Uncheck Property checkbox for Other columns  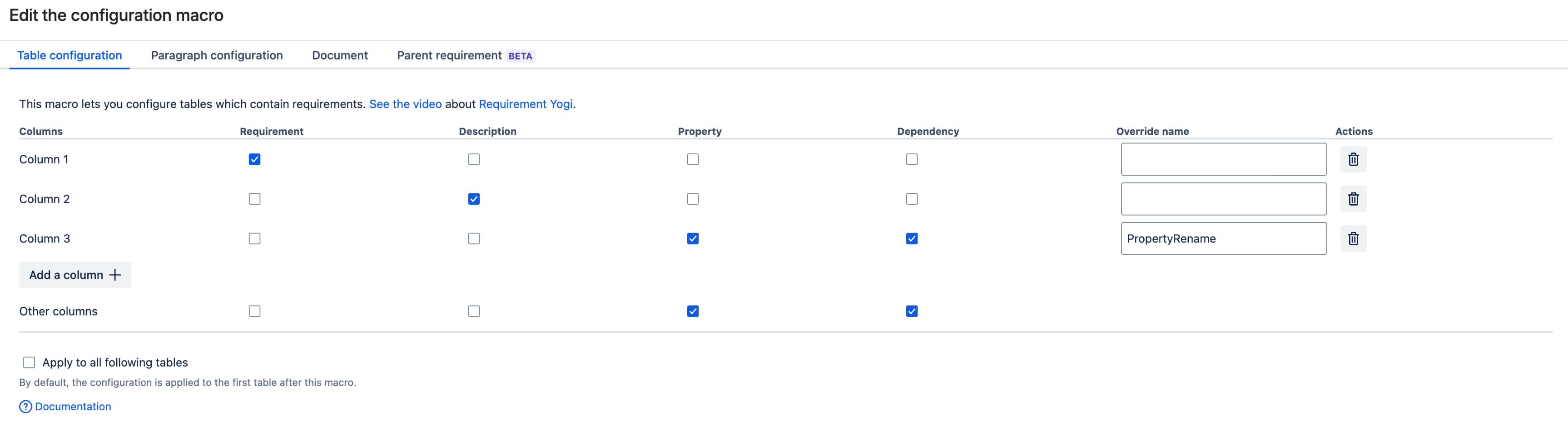(693, 312)
